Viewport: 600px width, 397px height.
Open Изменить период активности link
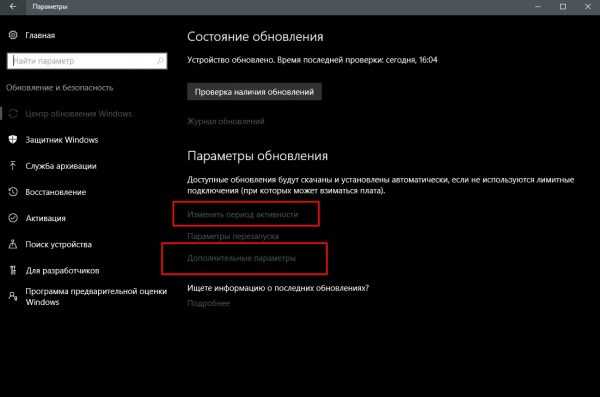click(x=242, y=214)
